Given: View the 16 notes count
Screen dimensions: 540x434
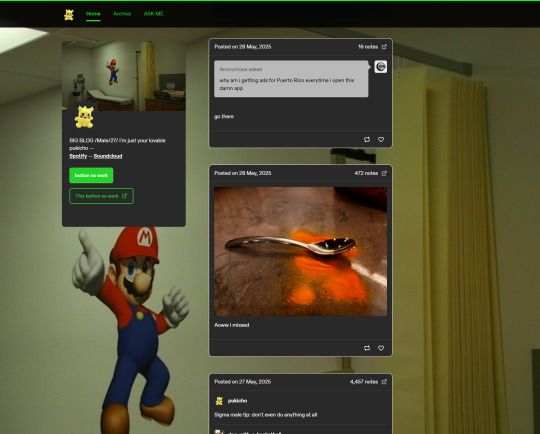Looking at the screenshot, I should click(x=368, y=47).
